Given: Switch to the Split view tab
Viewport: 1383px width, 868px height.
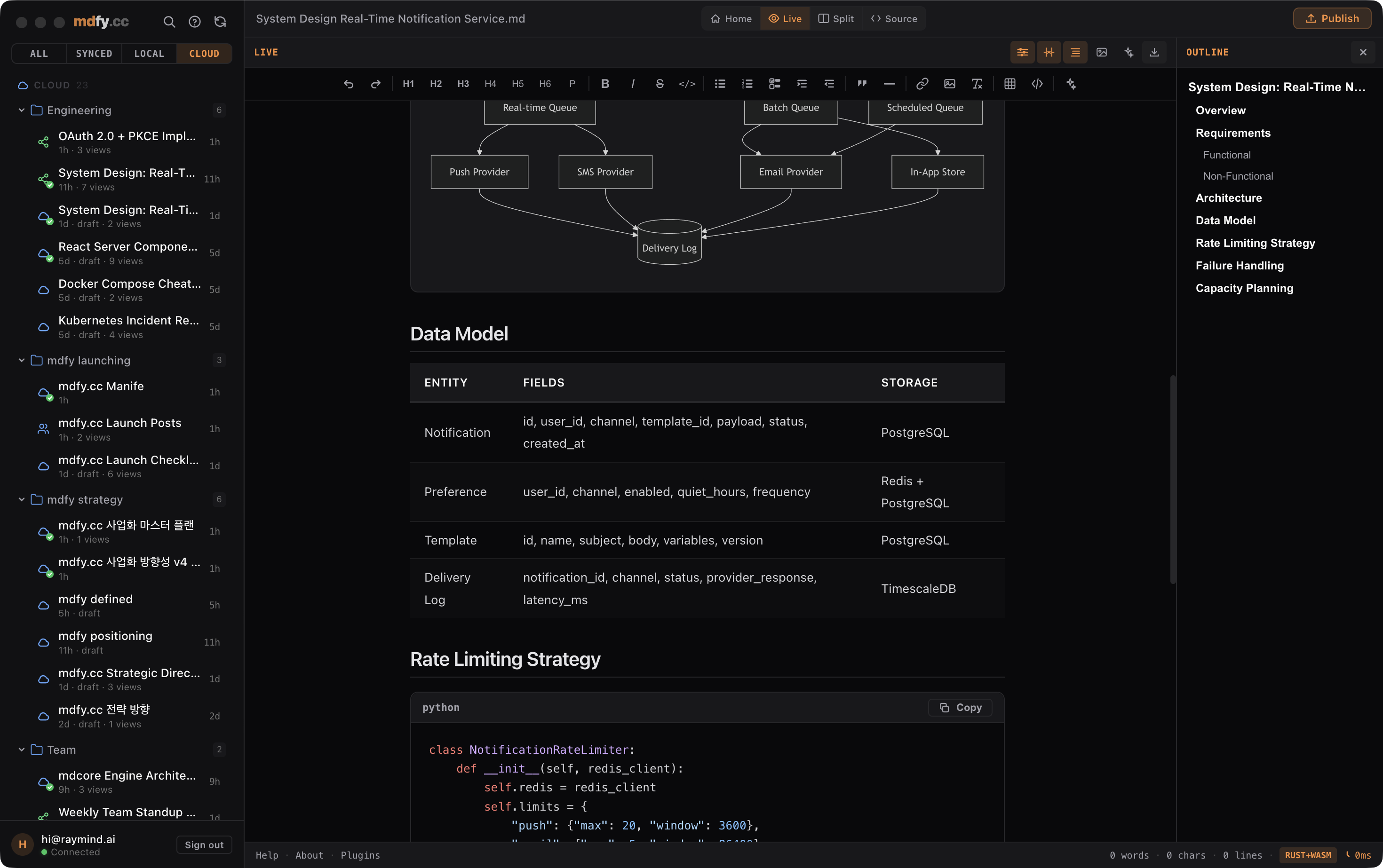Looking at the screenshot, I should [x=835, y=18].
